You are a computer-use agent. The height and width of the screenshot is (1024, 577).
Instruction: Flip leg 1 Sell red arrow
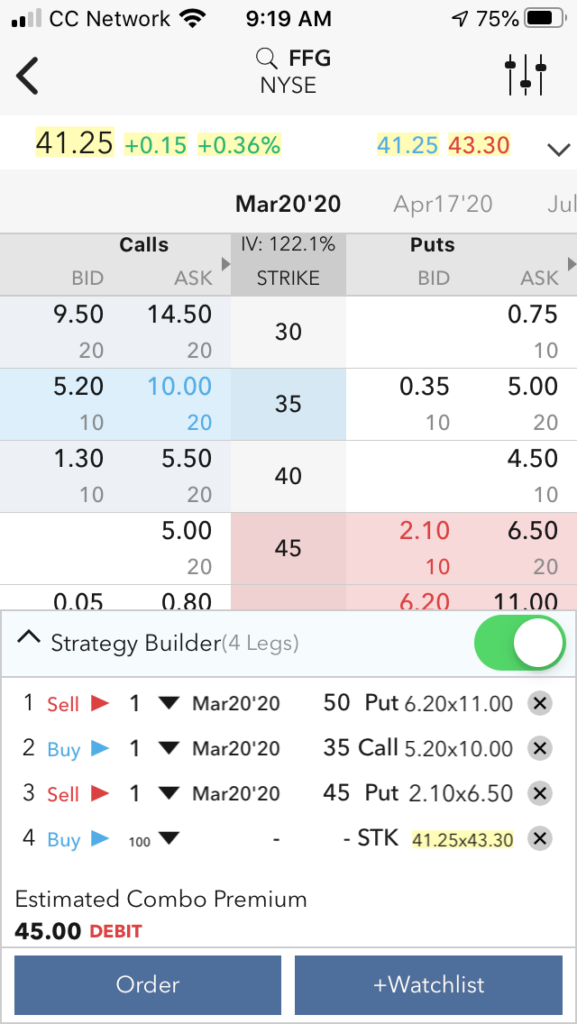tap(99, 704)
